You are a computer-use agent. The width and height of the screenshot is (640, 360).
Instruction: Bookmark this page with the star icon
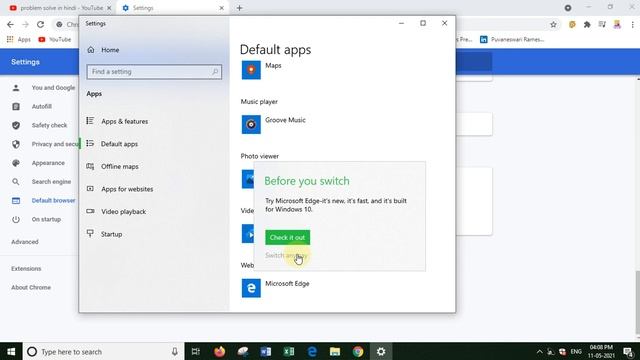tap(553, 24)
